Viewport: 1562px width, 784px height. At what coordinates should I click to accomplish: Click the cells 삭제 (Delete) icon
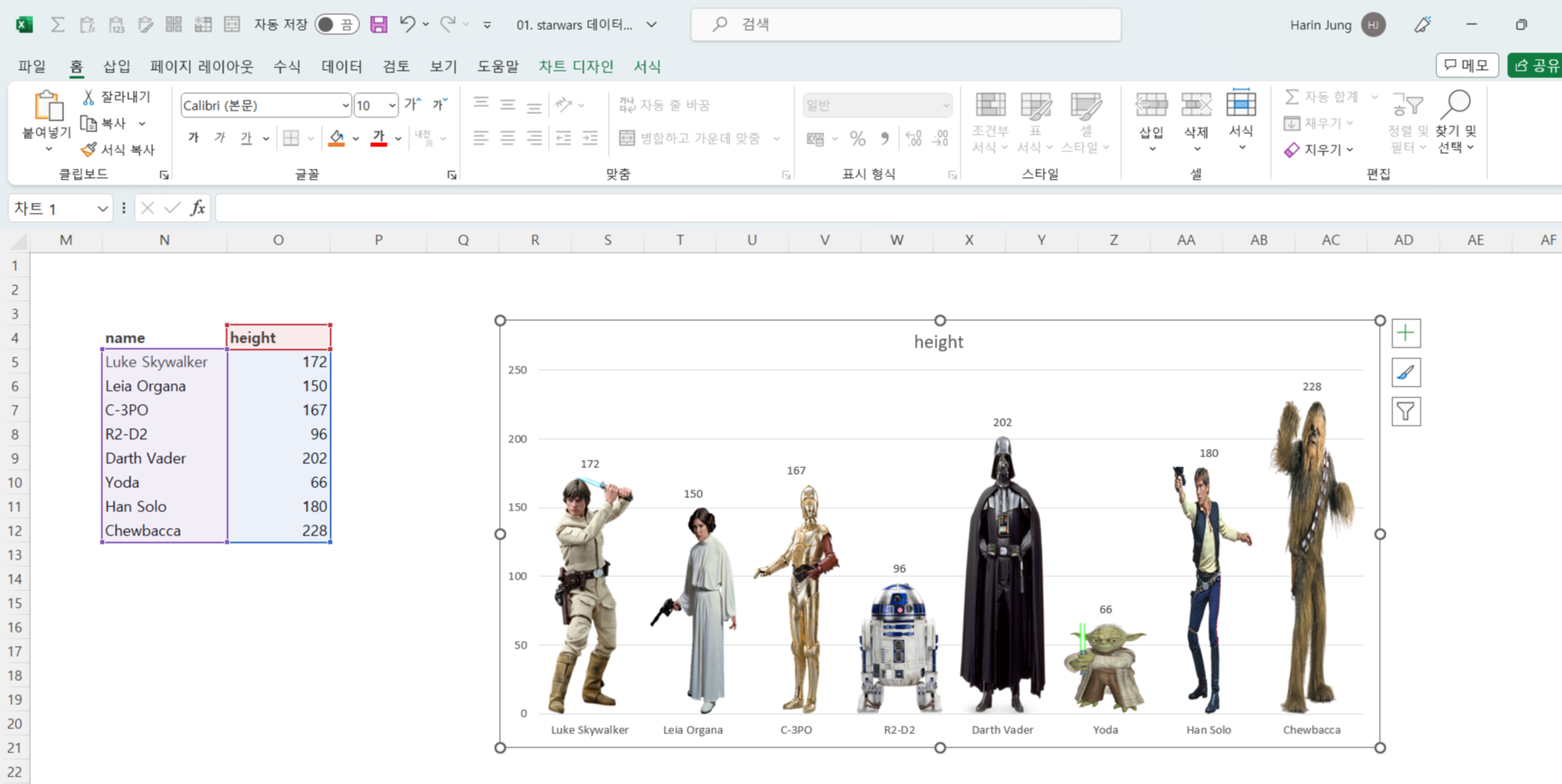[1196, 106]
